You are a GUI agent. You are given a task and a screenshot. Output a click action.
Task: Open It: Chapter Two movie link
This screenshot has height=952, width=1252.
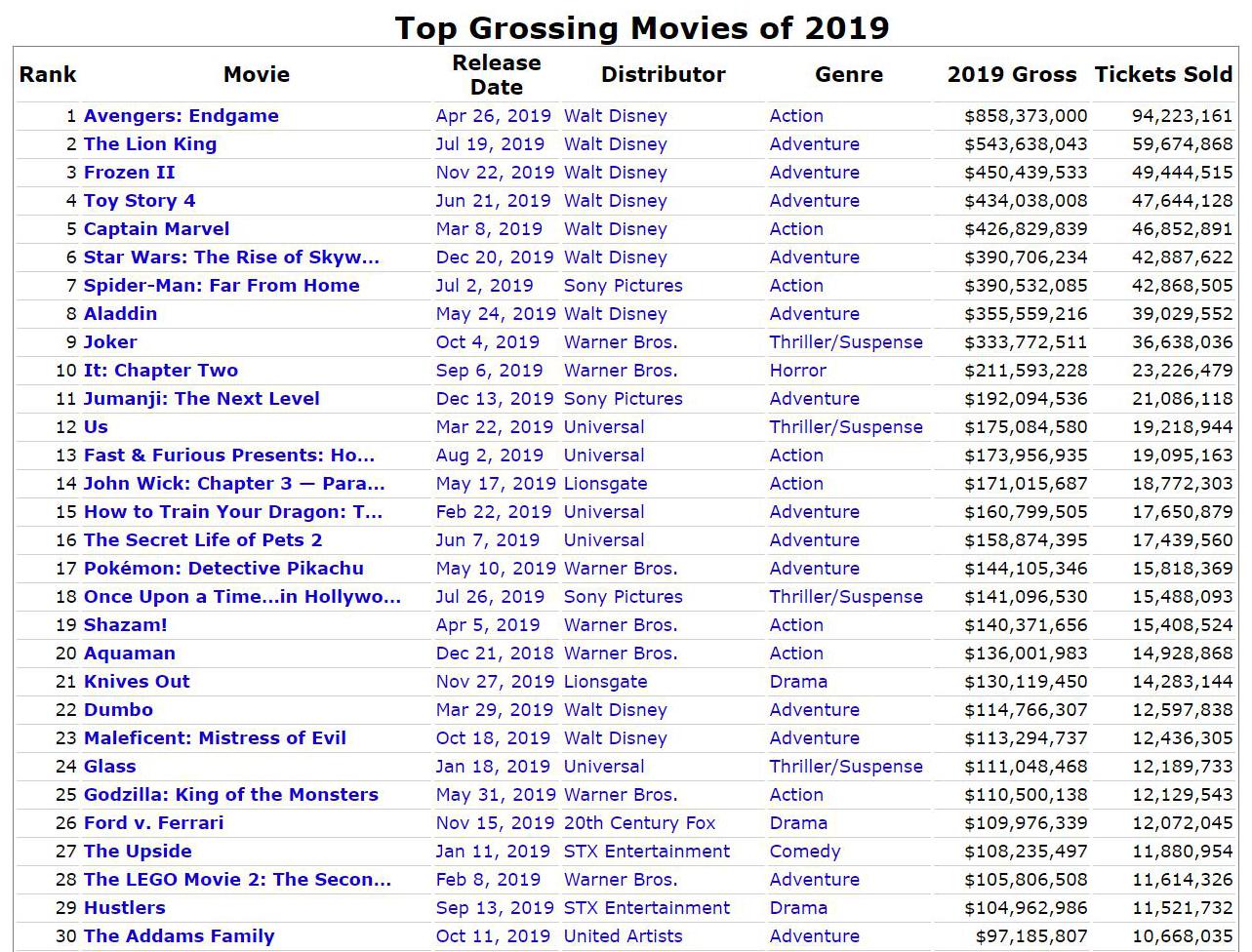point(161,370)
